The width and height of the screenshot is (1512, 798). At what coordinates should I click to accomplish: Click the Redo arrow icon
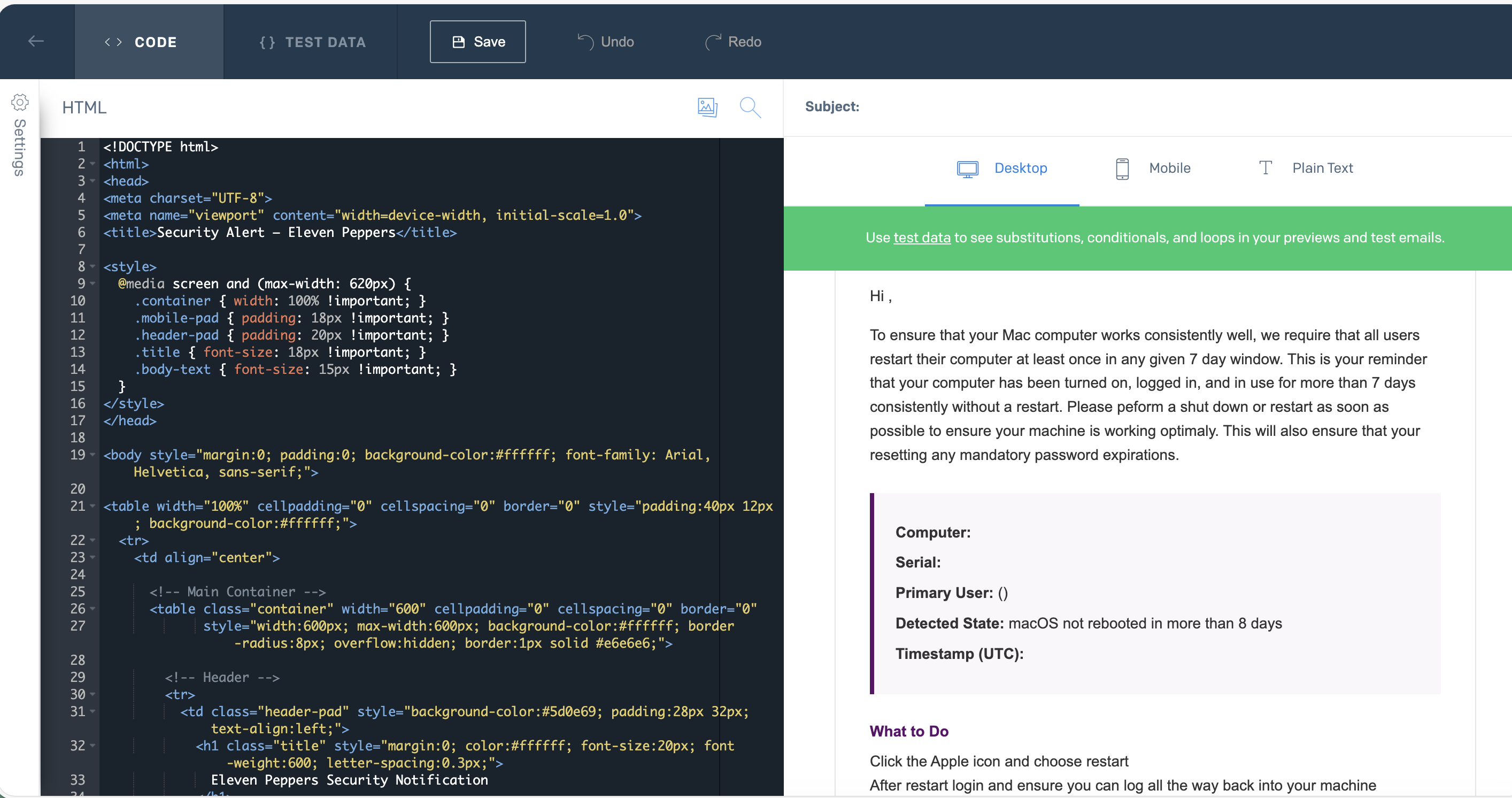pyautogui.click(x=713, y=42)
